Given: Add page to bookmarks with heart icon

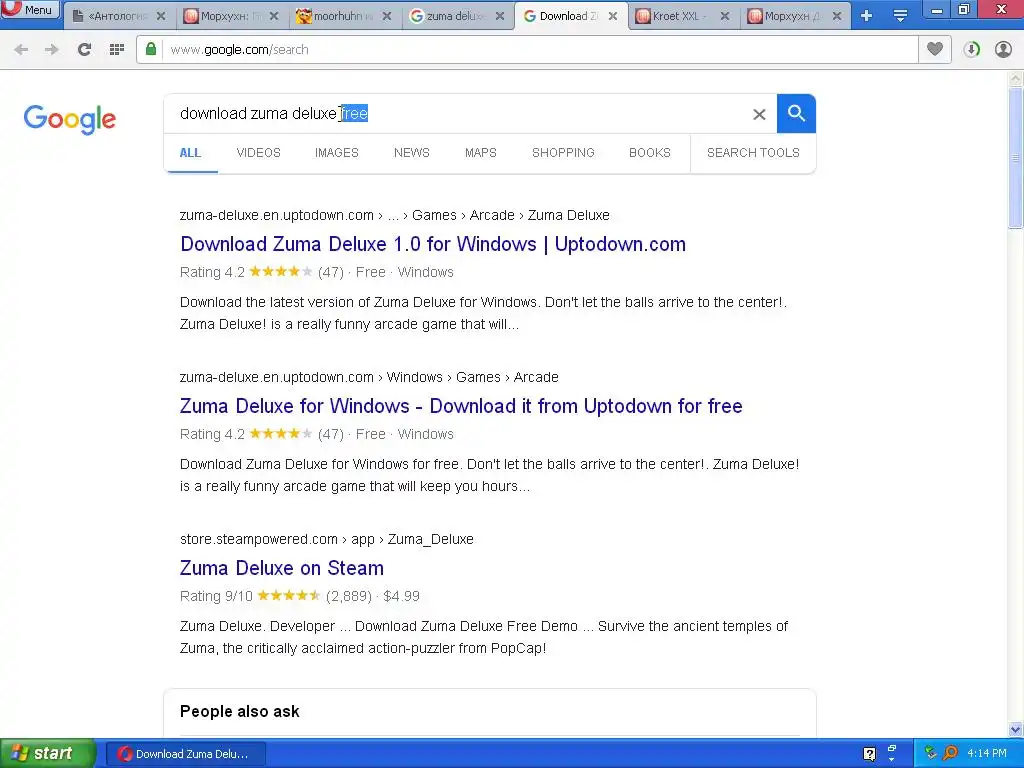Looking at the screenshot, I should pyautogui.click(x=935, y=50).
